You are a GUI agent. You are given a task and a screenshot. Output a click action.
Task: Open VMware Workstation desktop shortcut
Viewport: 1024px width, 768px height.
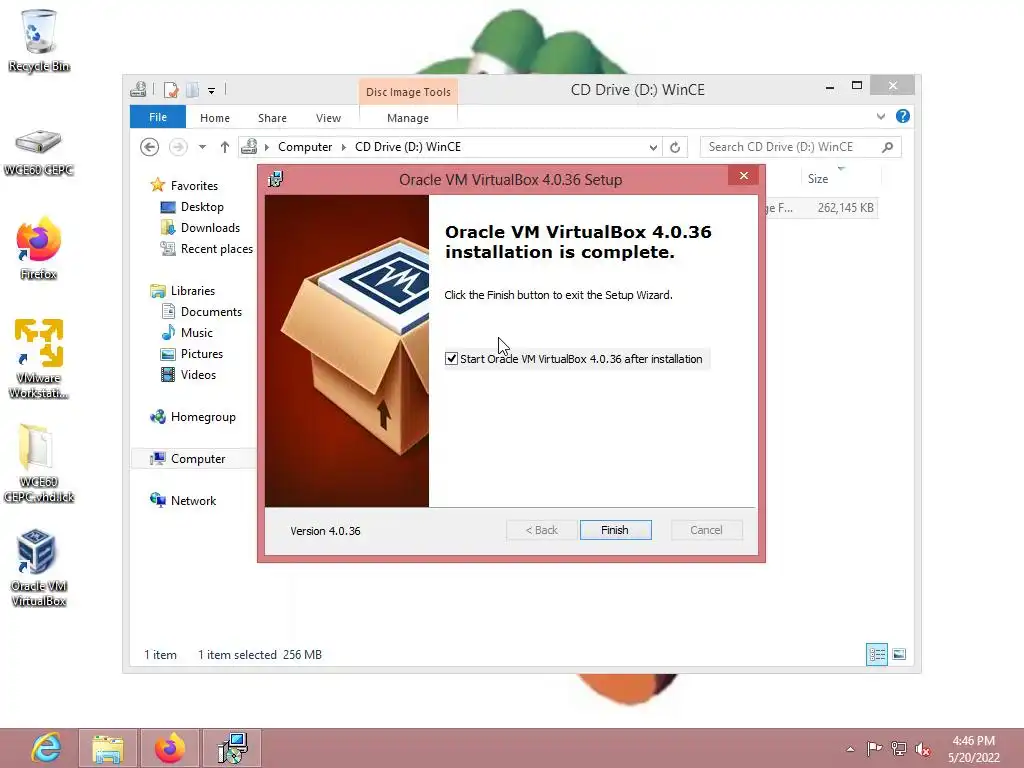pyautogui.click(x=39, y=358)
